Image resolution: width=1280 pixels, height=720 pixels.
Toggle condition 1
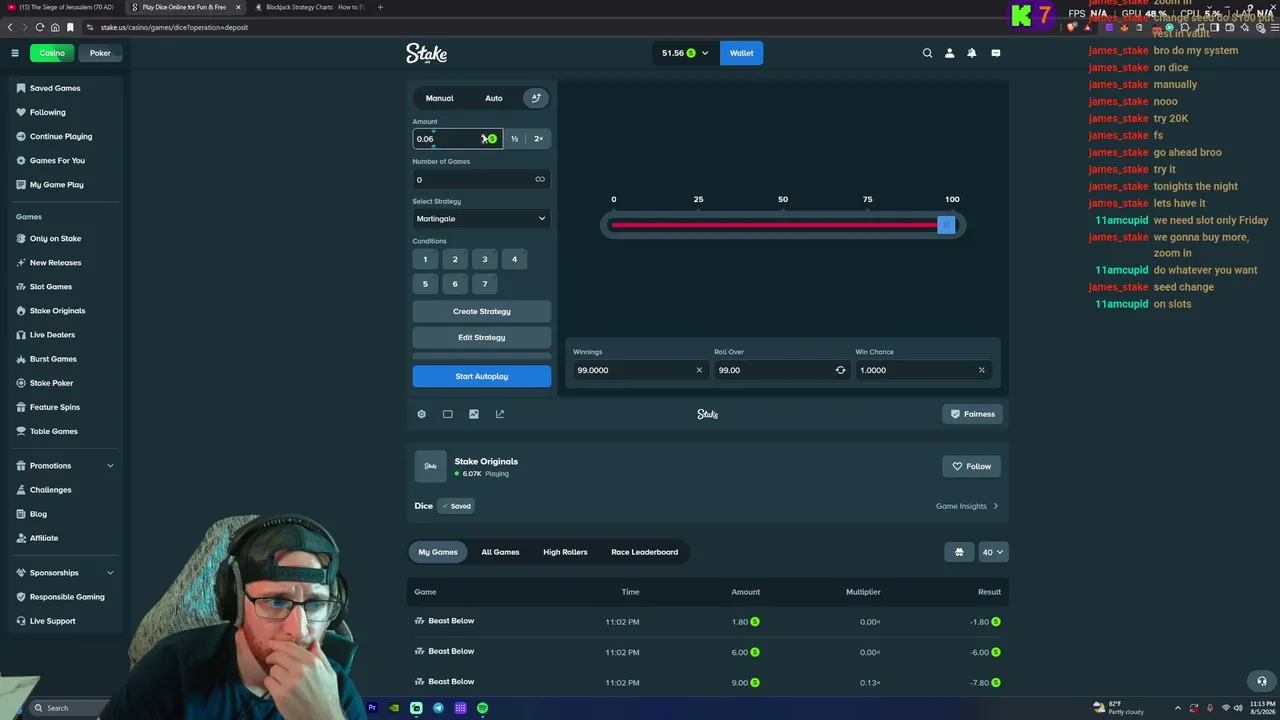(x=425, y=259)
